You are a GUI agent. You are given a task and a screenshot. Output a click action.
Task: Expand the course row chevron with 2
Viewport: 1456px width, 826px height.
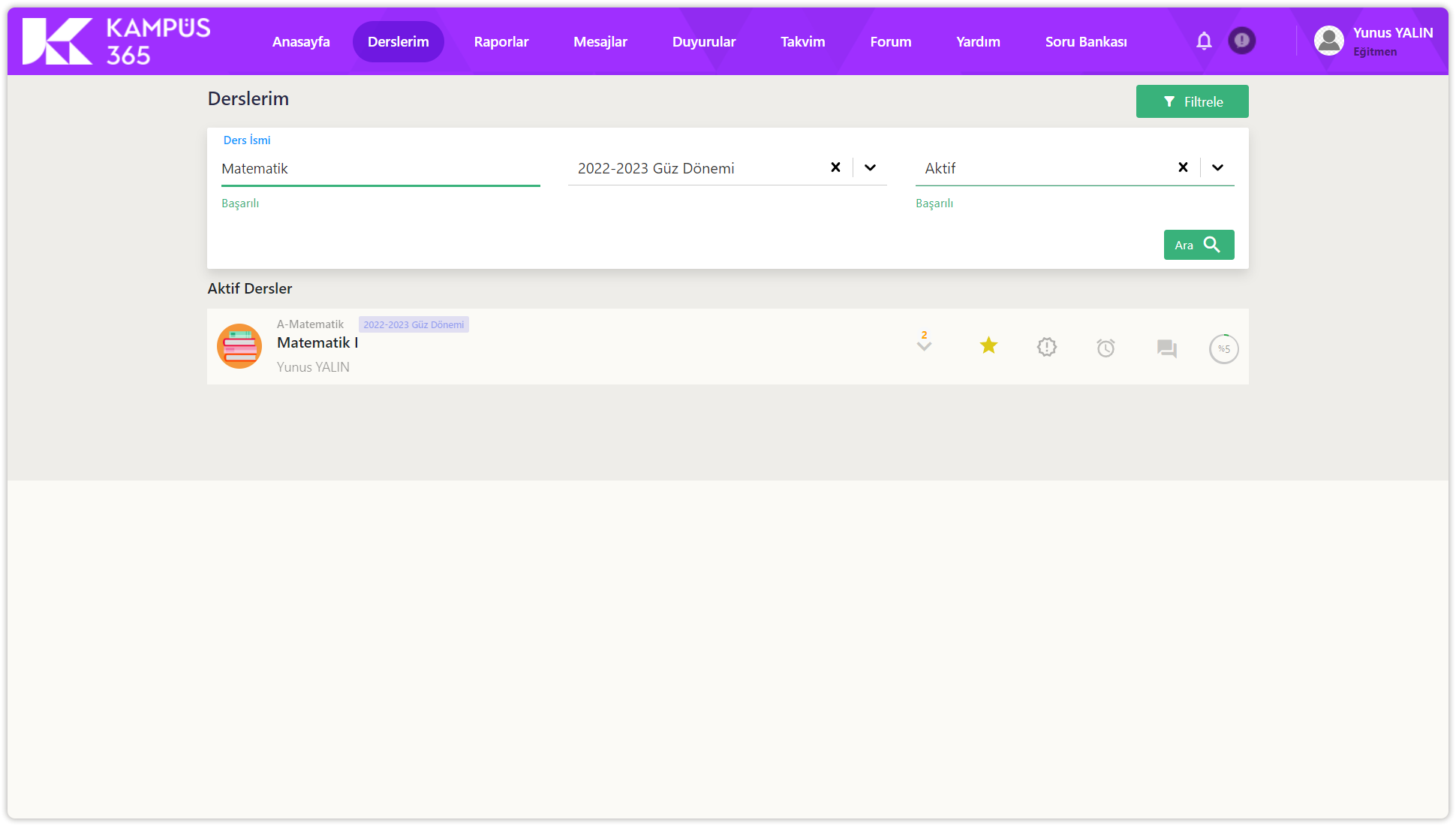(924, 342)
